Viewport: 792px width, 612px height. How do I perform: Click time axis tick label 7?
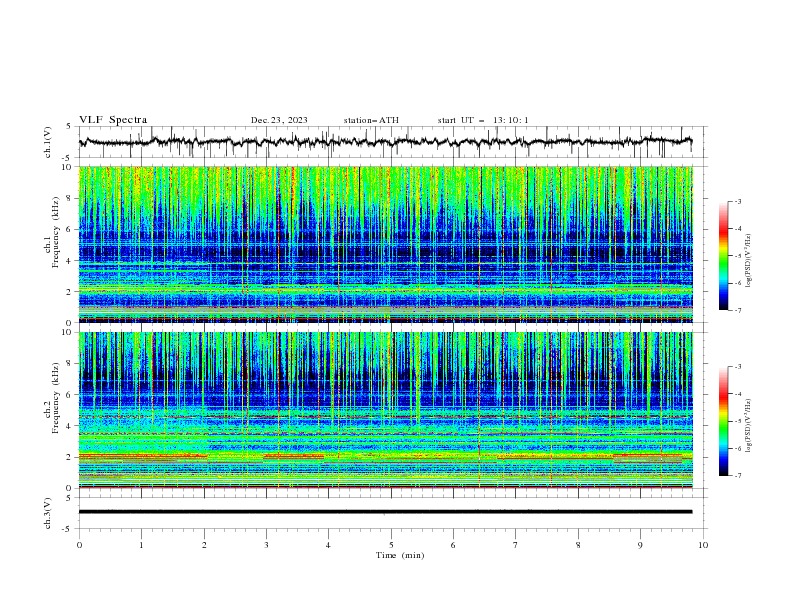coord(516,545)
